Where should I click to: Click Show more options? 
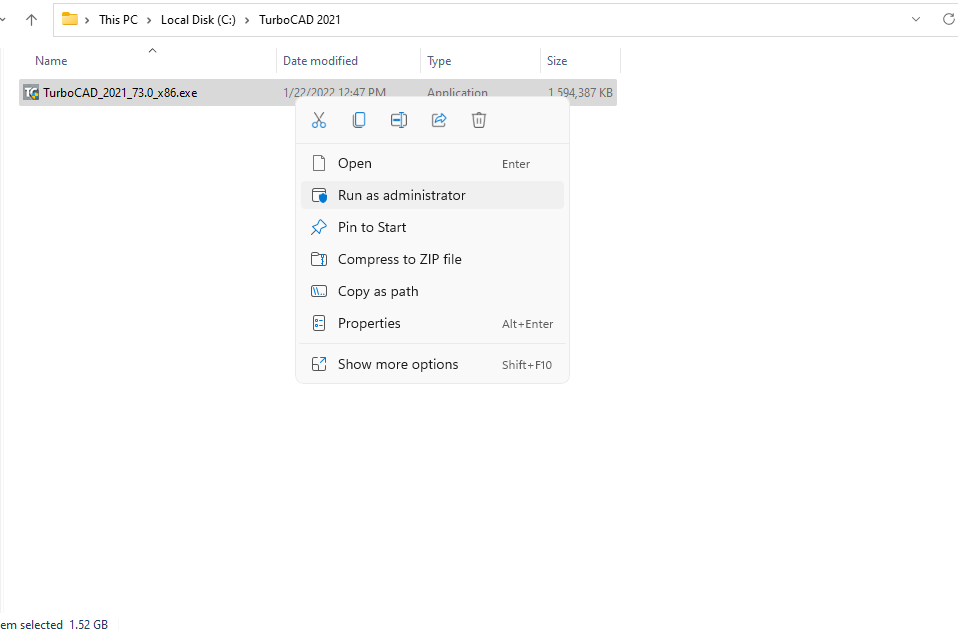point(433,365)
